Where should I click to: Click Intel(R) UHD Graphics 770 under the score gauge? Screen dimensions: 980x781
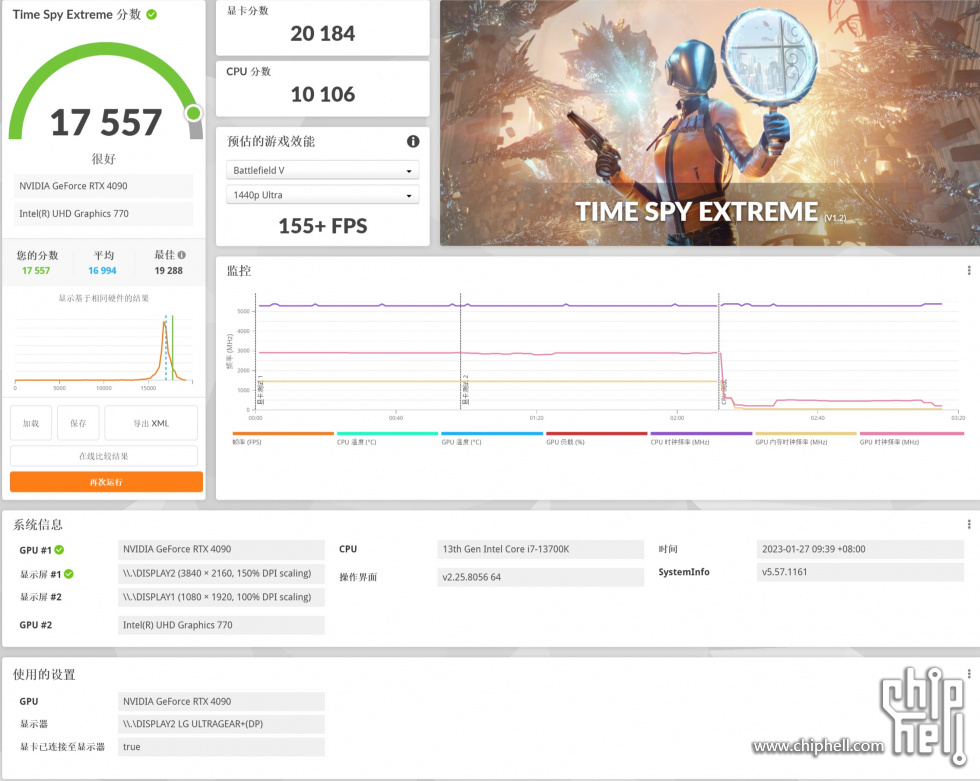104,213
